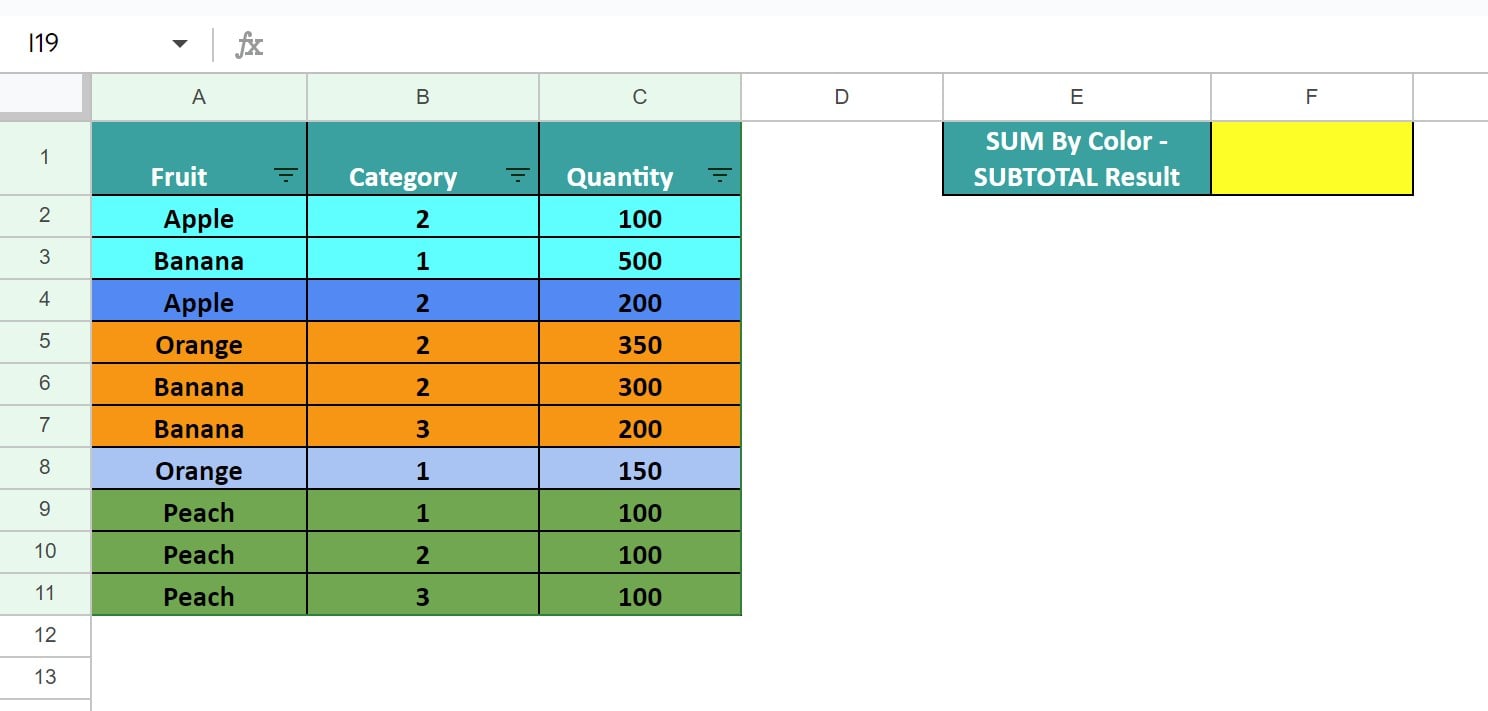Select the Peach cell in row 11
Viewport: 1488px width, 711px height.
(198, 596)
